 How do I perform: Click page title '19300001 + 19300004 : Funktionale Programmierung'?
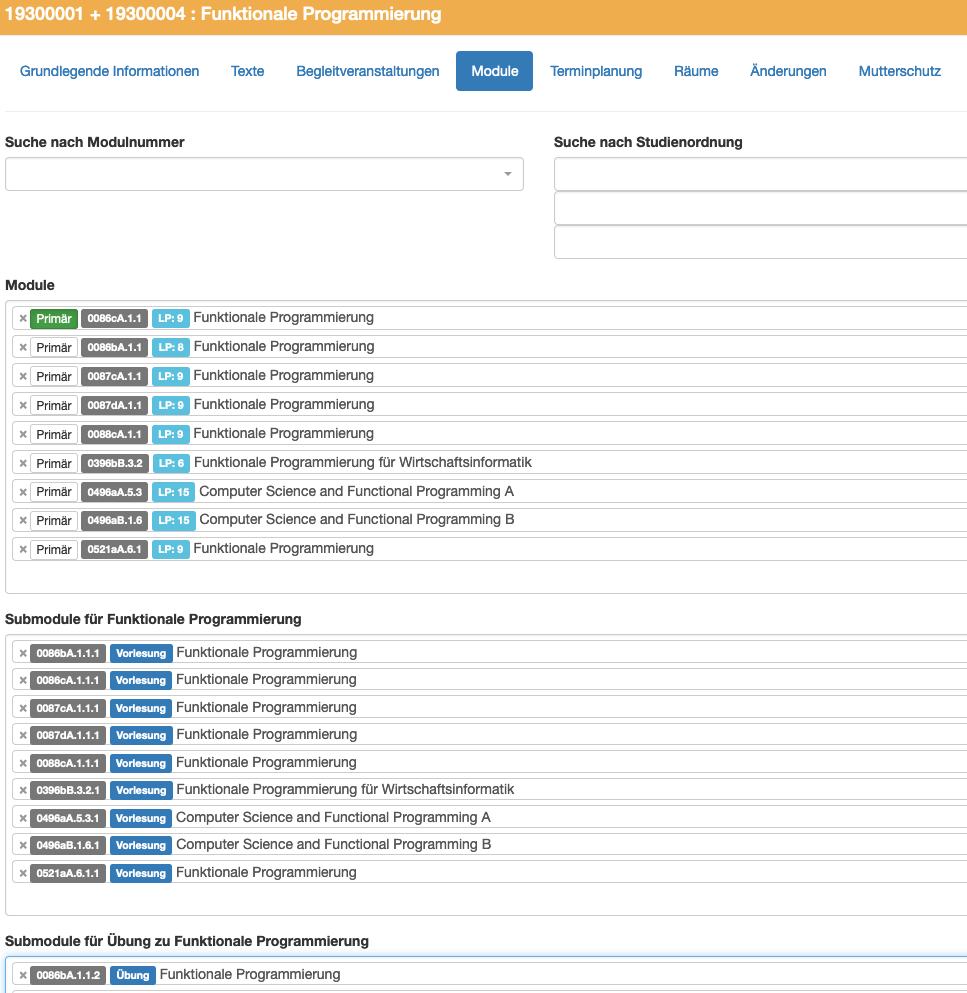(223, 14)
